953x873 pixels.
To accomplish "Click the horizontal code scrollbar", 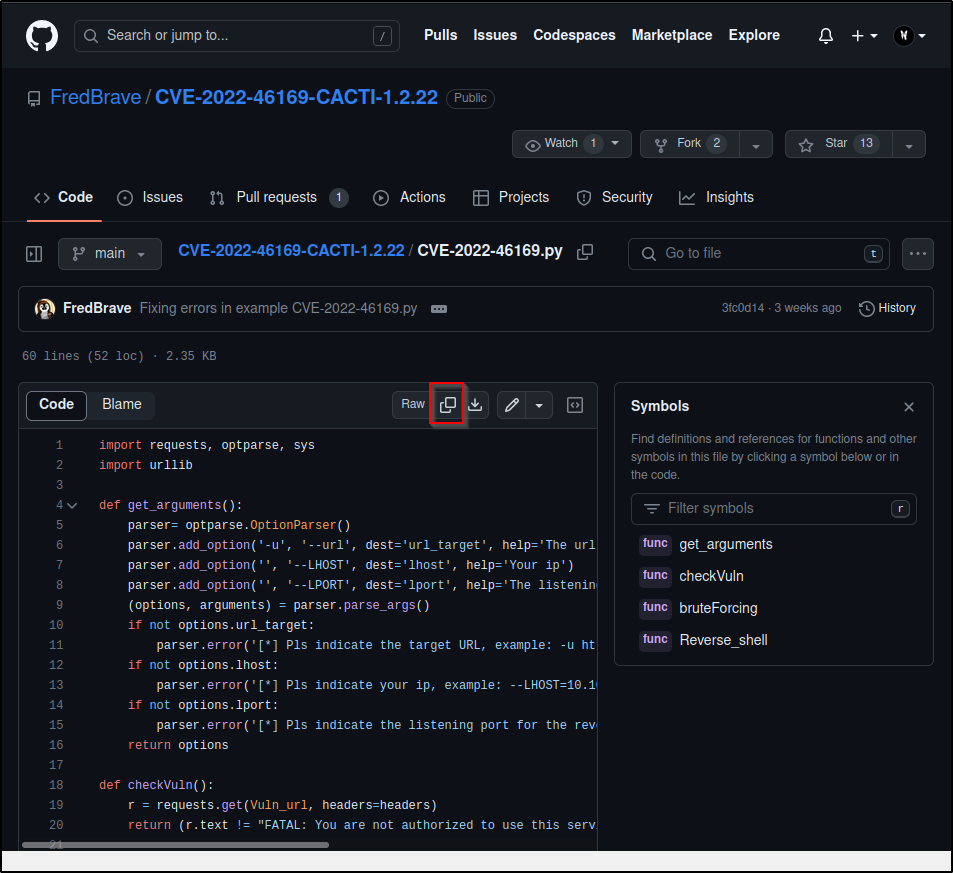I will pyautogui.click(x=176, y=845).
